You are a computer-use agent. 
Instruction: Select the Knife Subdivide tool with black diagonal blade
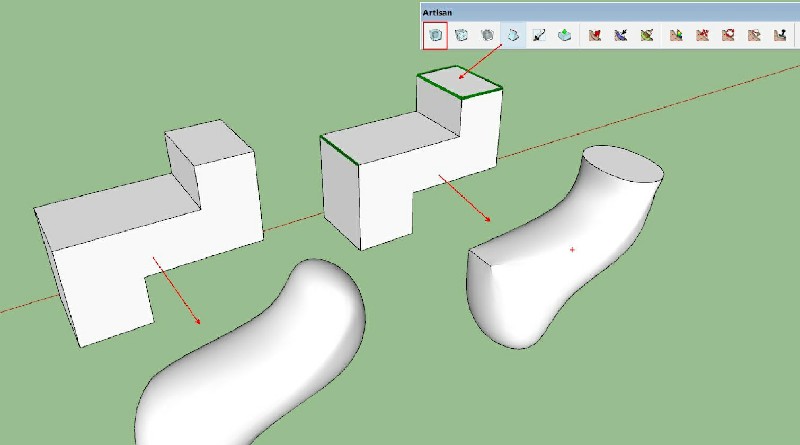point(539,35)
